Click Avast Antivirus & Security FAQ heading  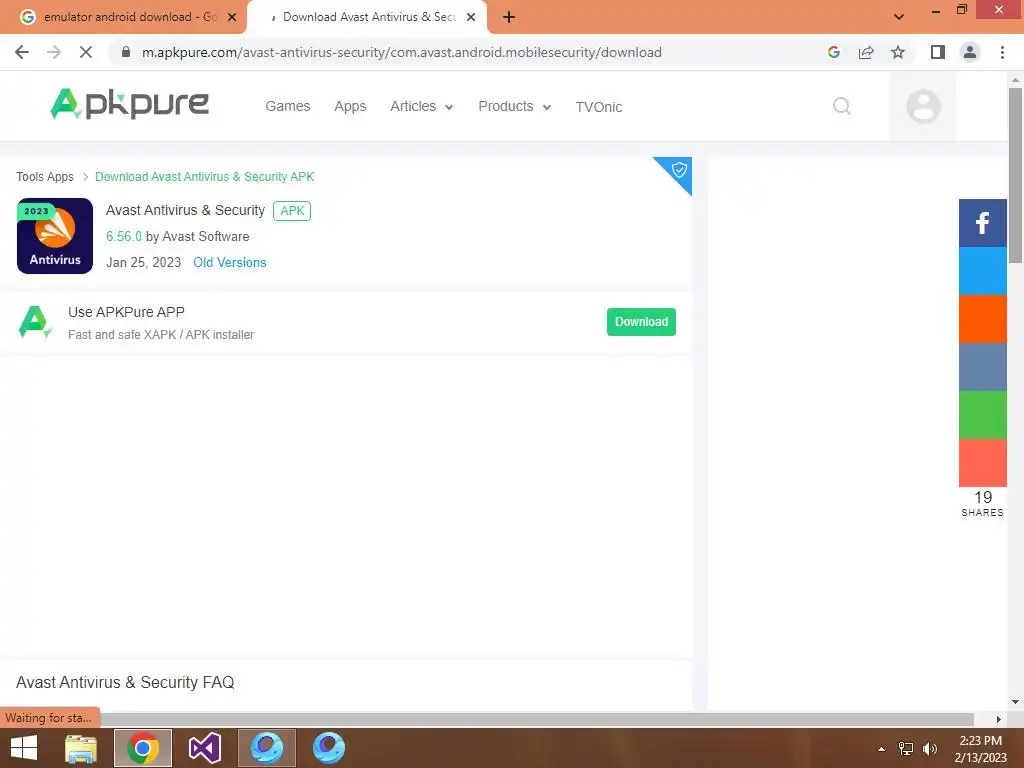click(125, 682)
